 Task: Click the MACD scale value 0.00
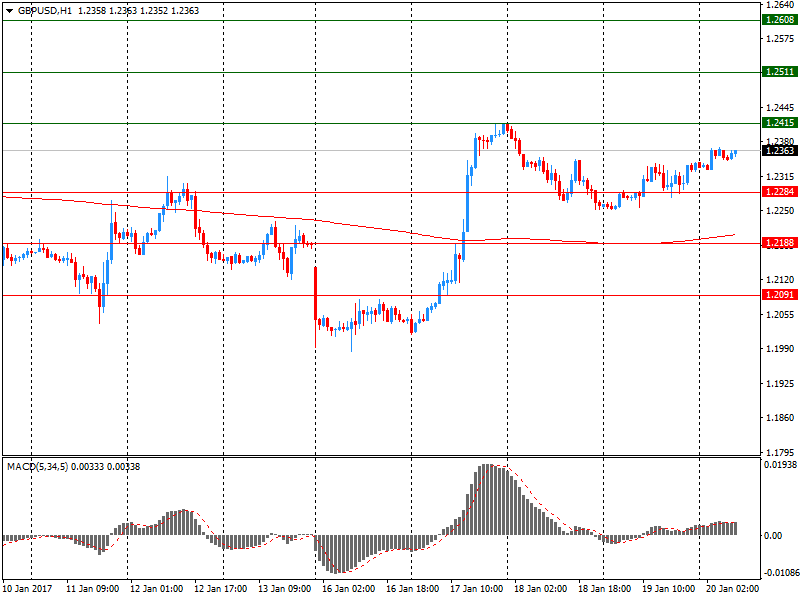click(x=773, y=536)
